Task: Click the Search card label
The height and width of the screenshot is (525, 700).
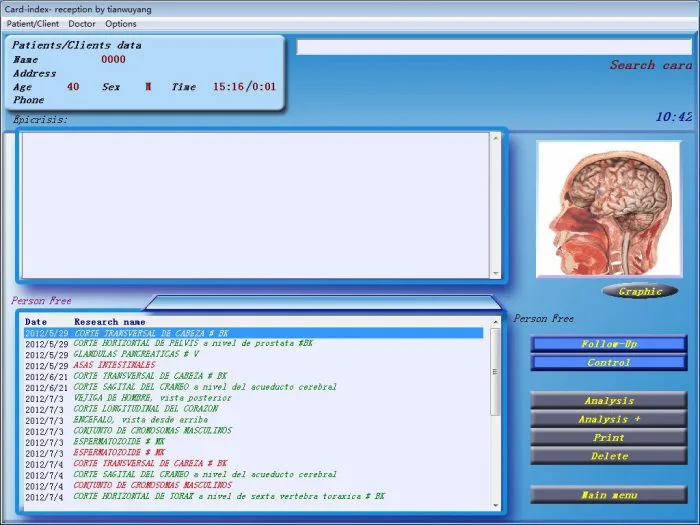Action: pyautogui.click(x=651, y=65)
